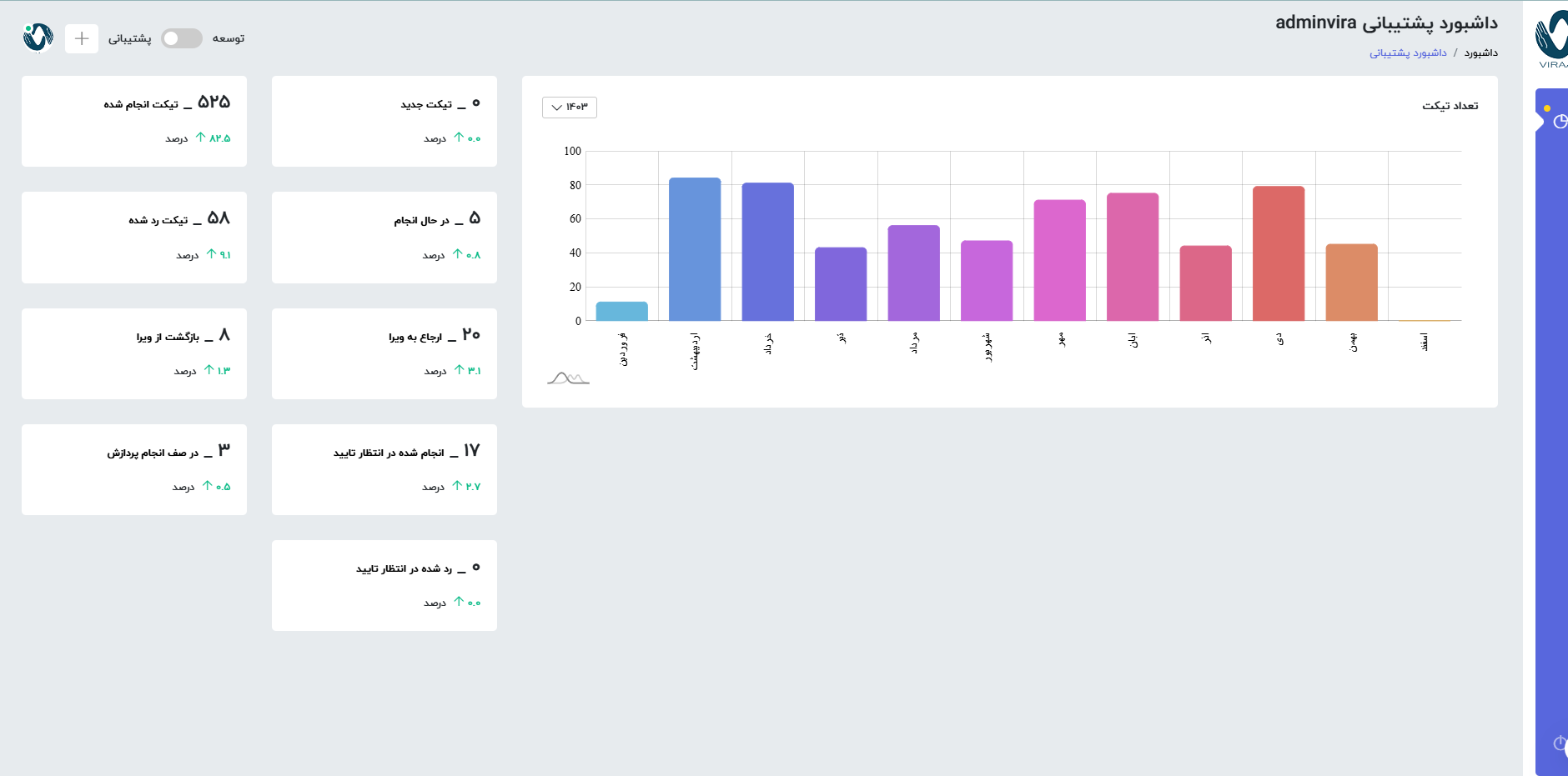Click the chart library watermark icon

[568, 378]
